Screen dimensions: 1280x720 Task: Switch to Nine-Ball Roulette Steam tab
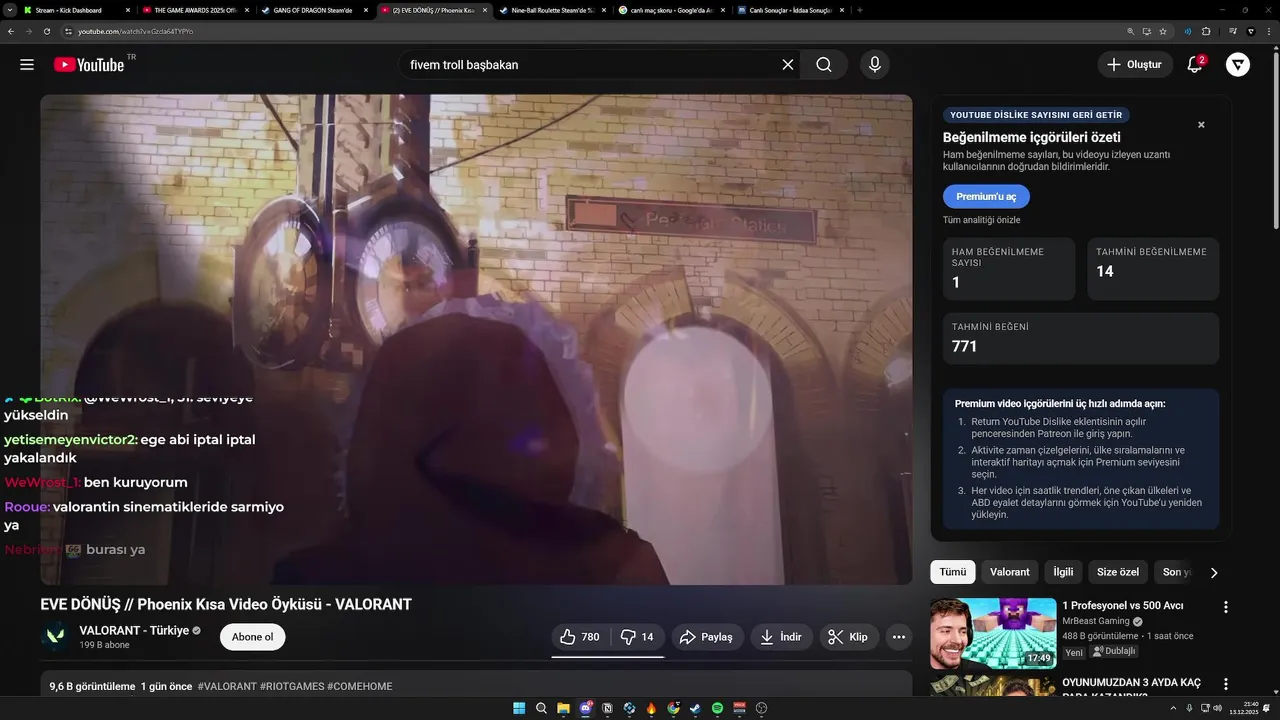pyautogui.click(x=551, y=10)
